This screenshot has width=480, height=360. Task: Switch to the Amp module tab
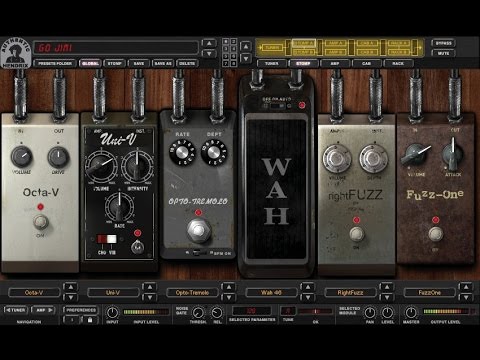(x=335, y=63)
